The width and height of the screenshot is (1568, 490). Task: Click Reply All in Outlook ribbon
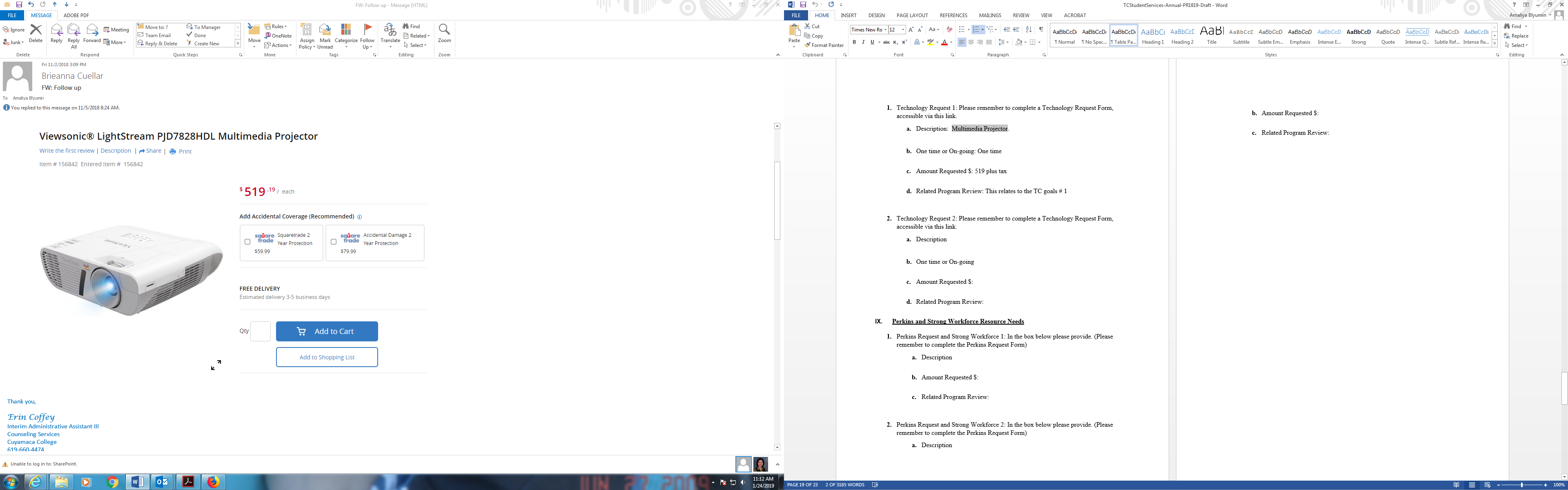(x=73, y=36)
